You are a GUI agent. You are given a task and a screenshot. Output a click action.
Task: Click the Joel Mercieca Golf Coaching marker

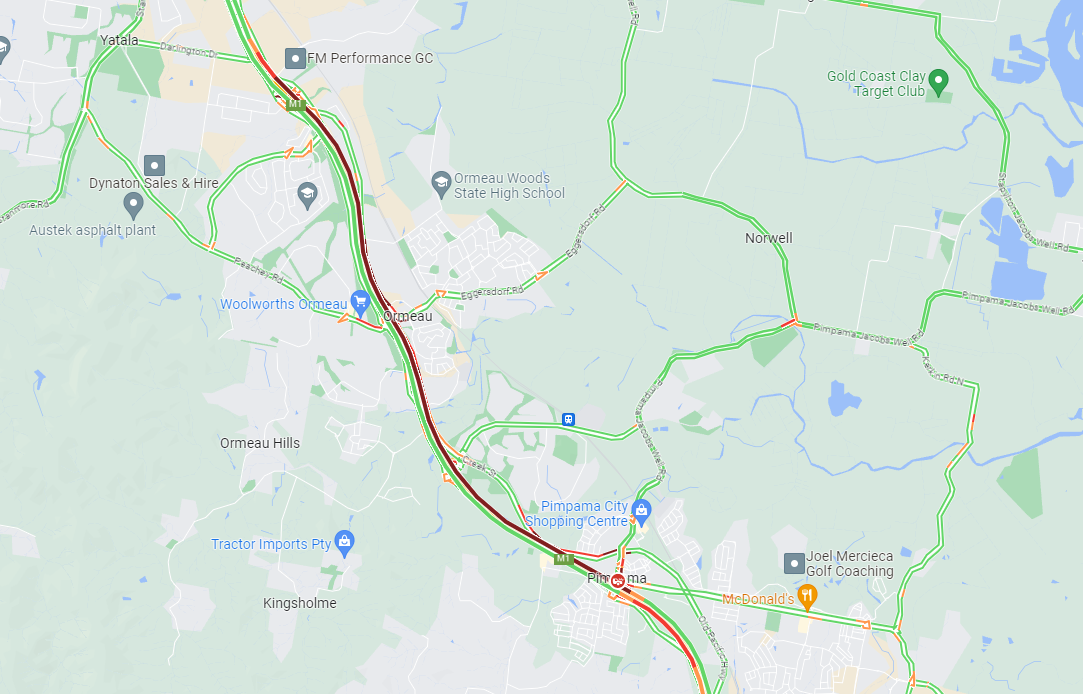[794, 563]
